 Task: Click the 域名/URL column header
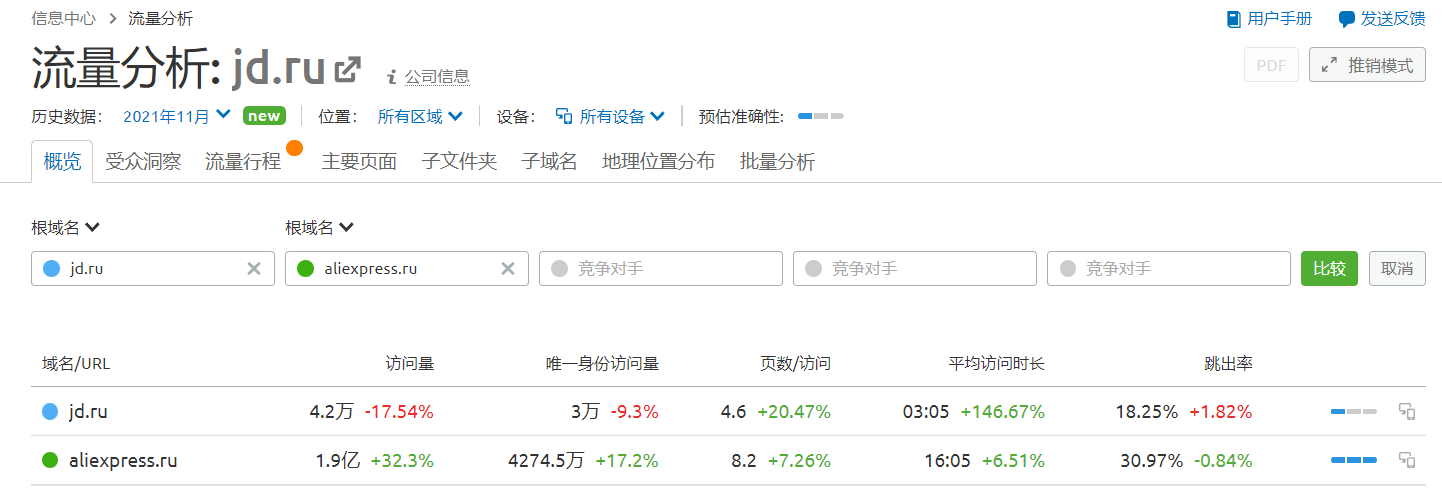(x=76, y=364)
